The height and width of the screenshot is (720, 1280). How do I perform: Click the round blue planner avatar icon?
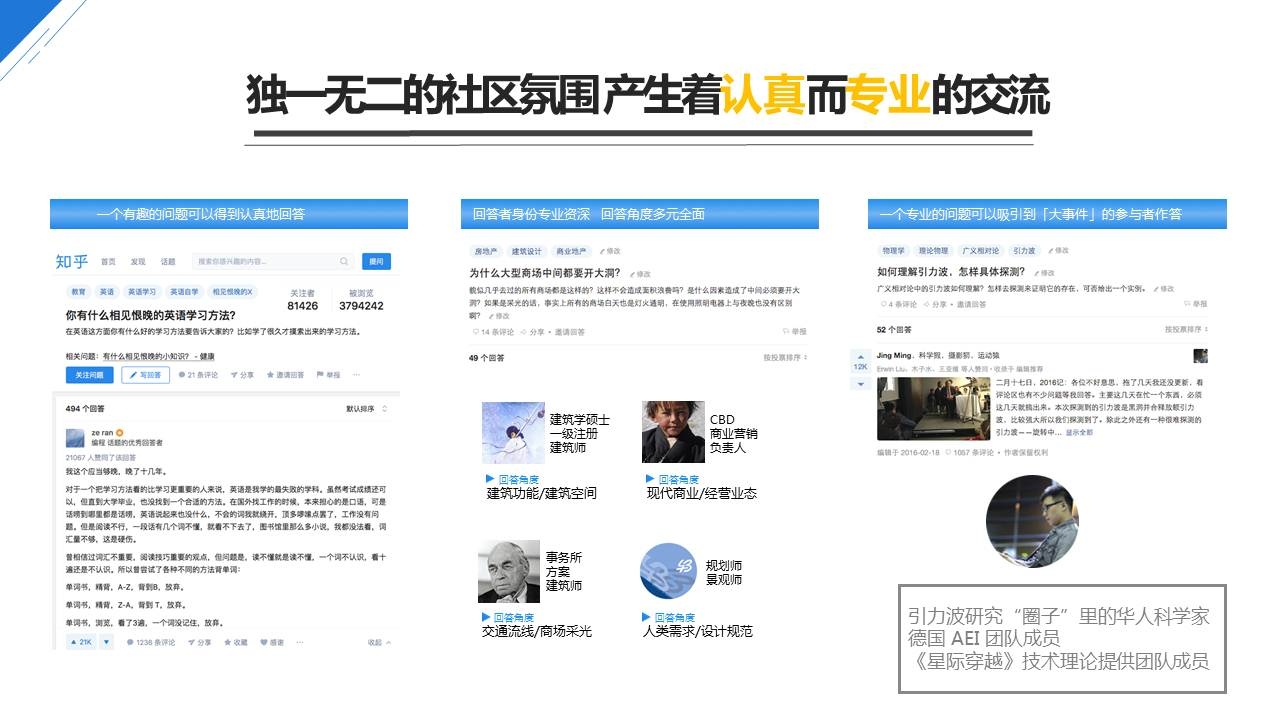point(668,571)
